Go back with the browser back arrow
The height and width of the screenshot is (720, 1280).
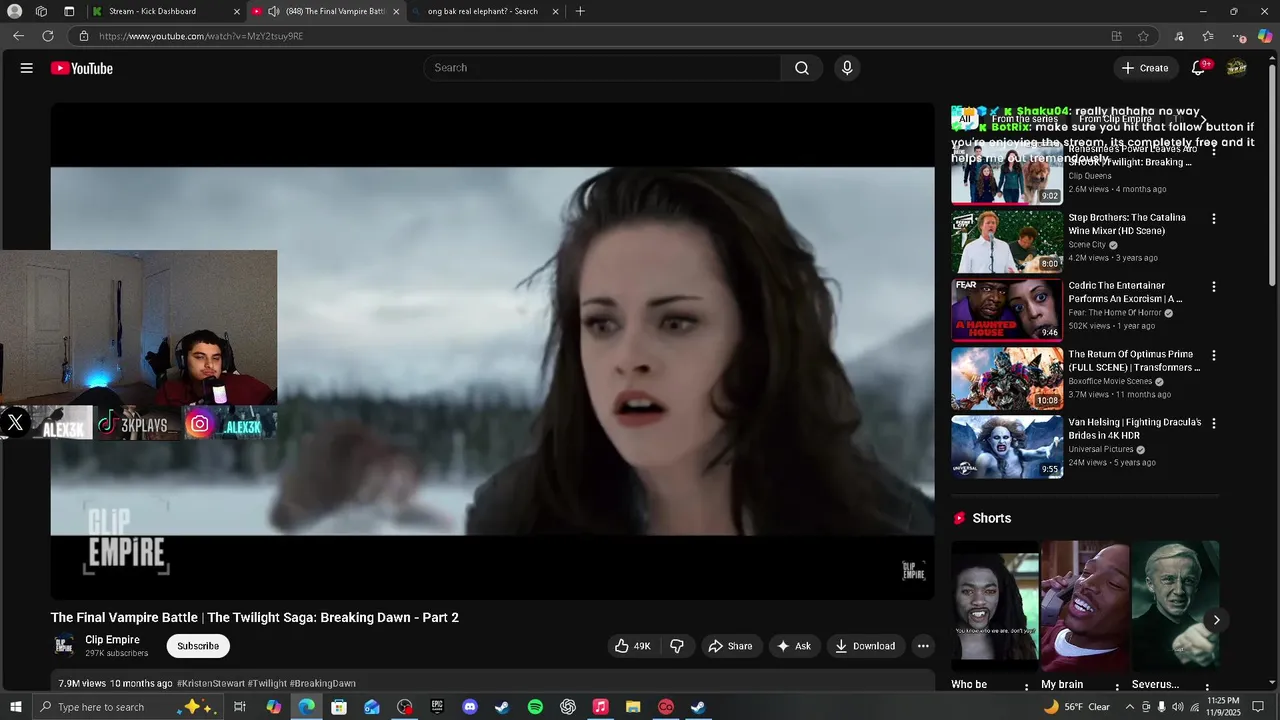tap(18, 36)
